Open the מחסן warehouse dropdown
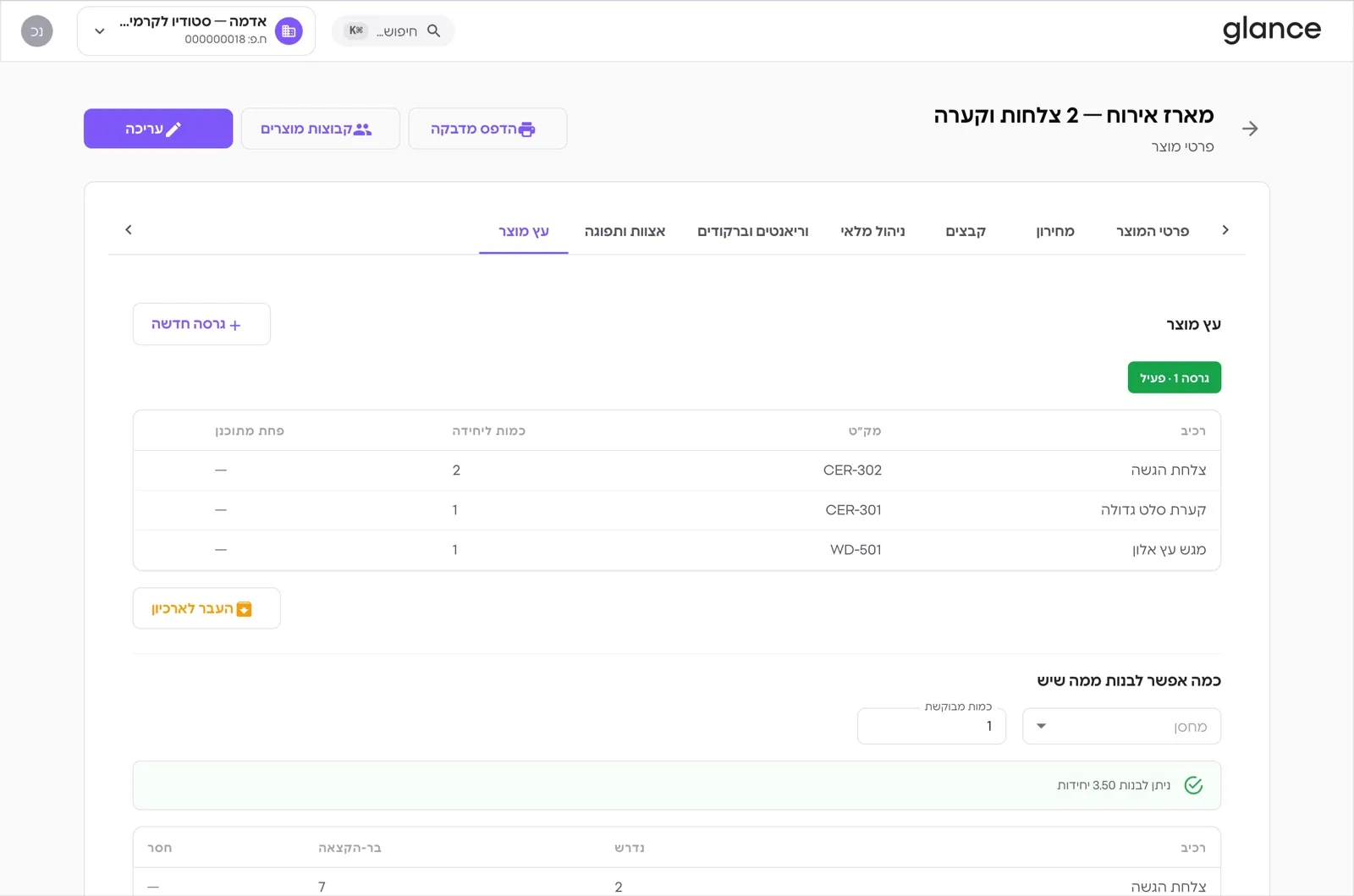The height and width of the screenshot is (896, 1354). point(1121,726)
